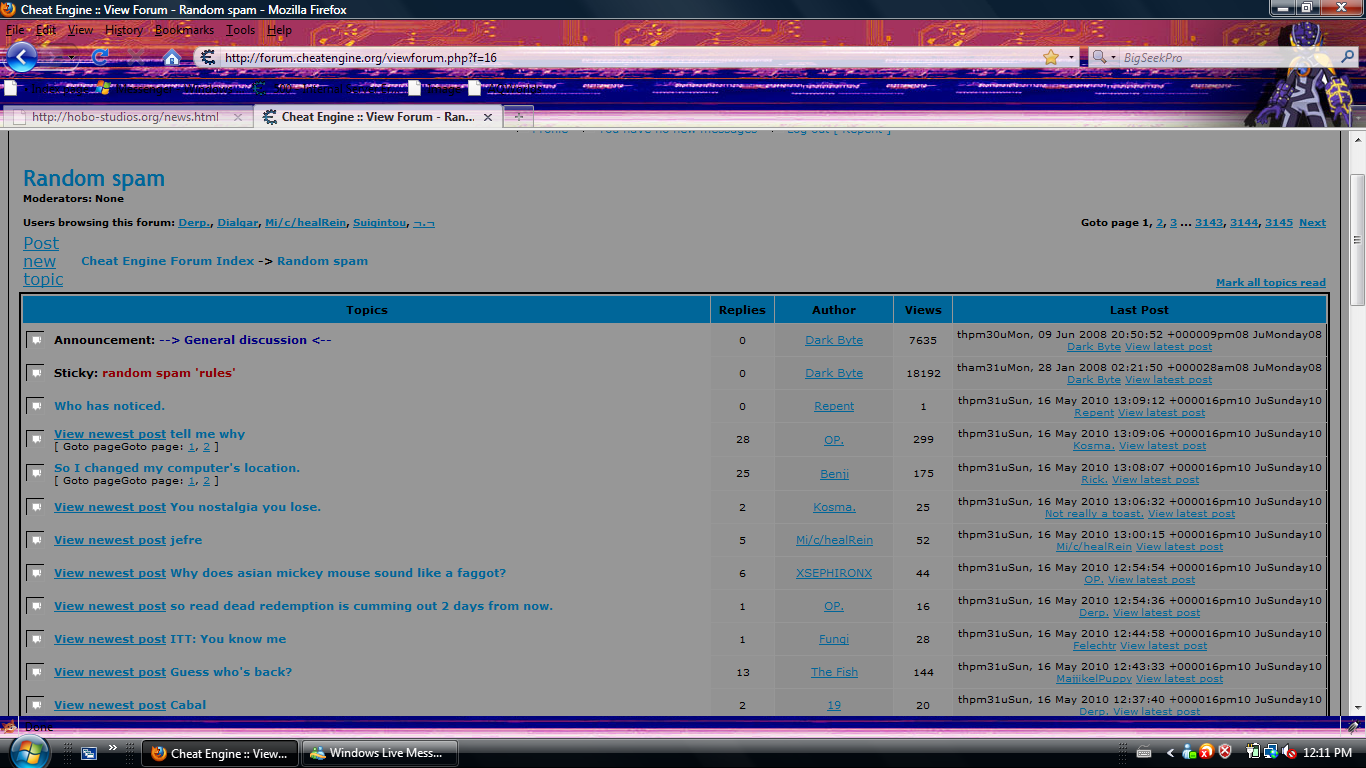
Task: Expand the hidden quick launch chevron
Action: [113, 747]
